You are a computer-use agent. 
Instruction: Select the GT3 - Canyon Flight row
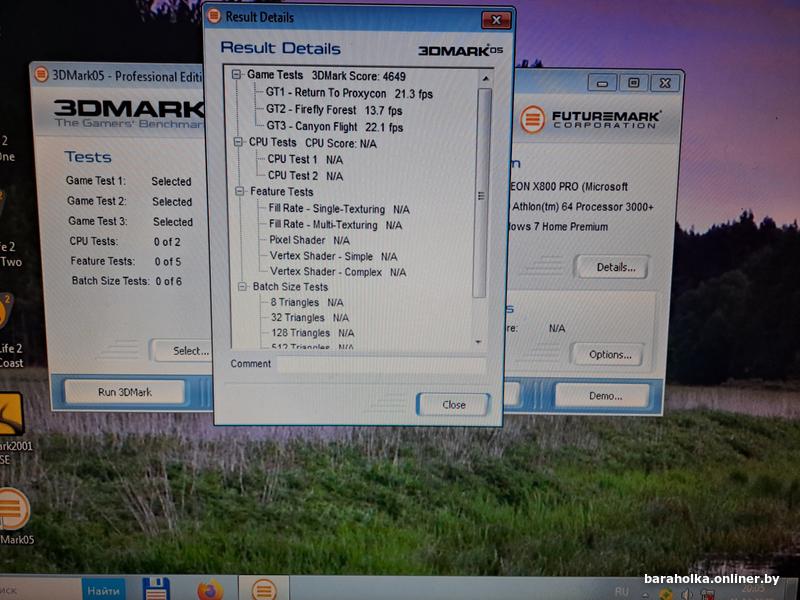[x=335, y=127]
